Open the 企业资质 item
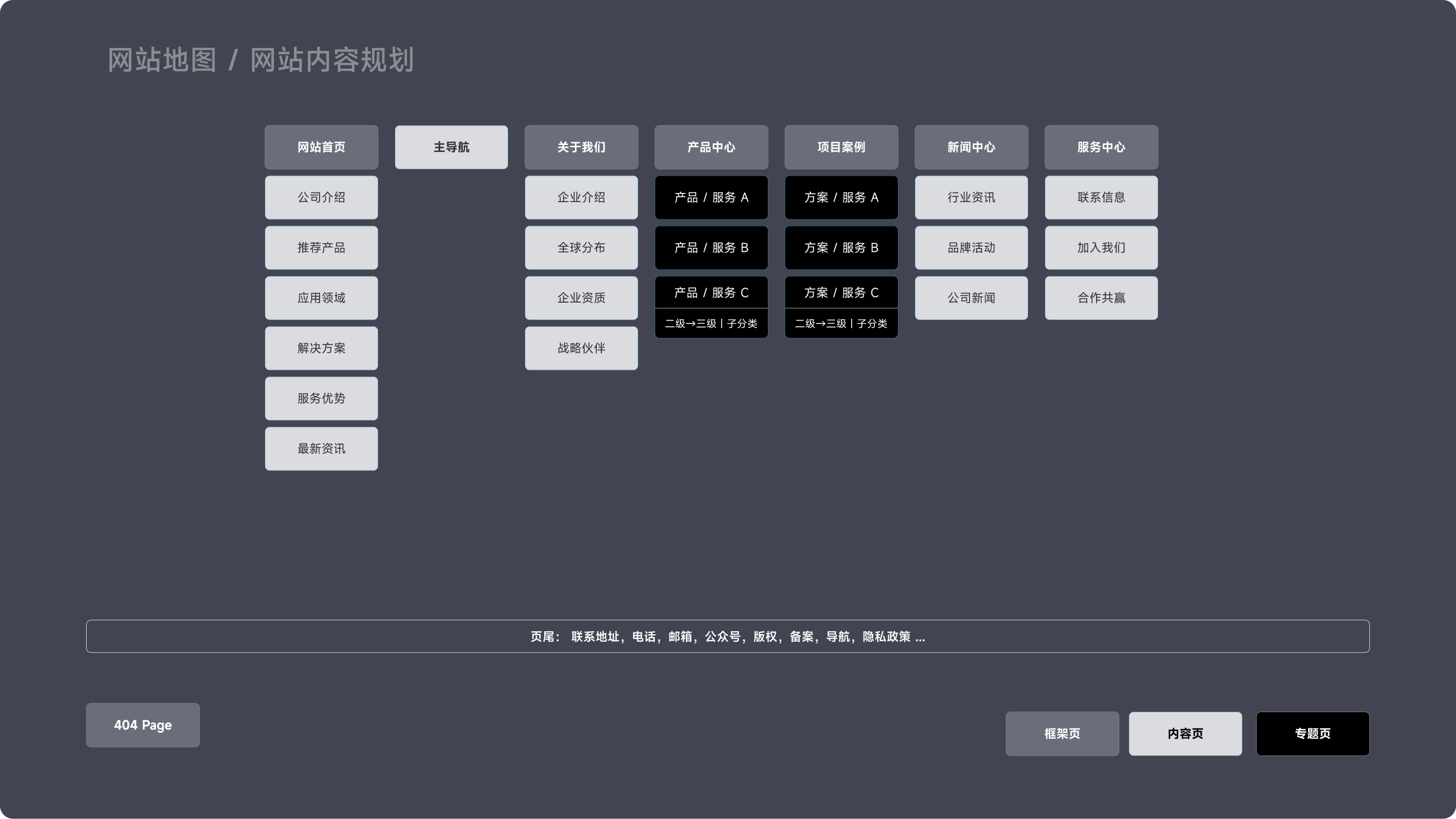Image resolution: width=1456 pixels, height=819 pixels. tap(581, 297)
